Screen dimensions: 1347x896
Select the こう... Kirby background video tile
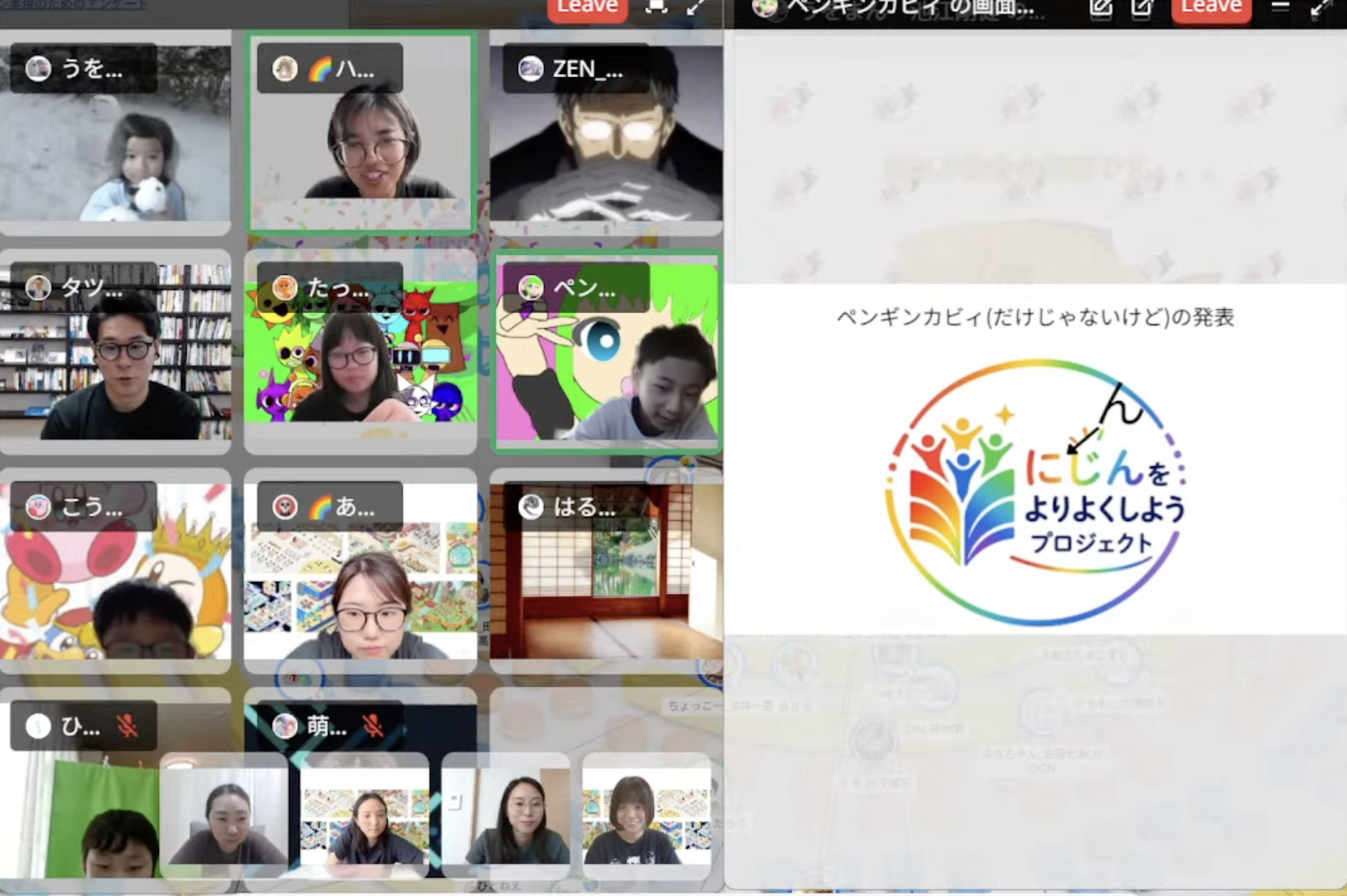[x=115, y=571]
